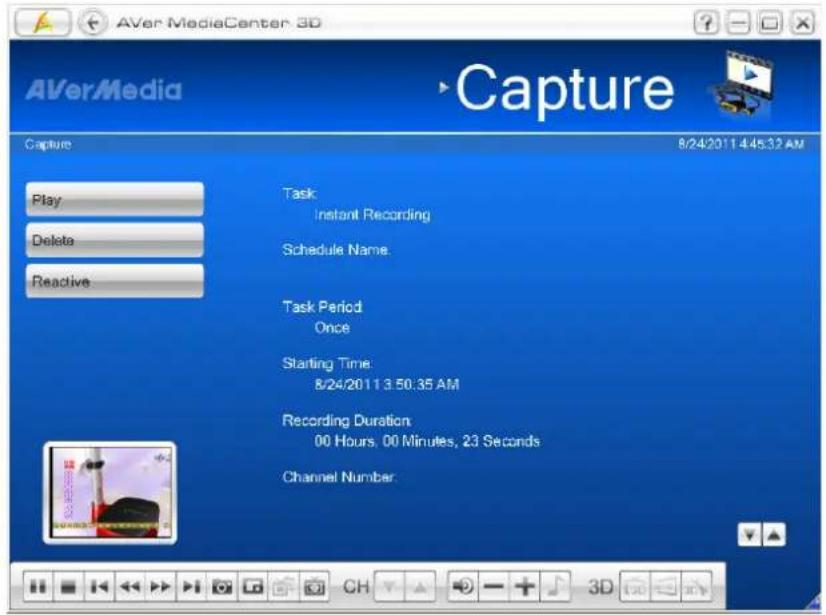This screenshot has width=826, height=615.
Task: Switch channel up with CH up arrow
Action: (x=420, y=586)
